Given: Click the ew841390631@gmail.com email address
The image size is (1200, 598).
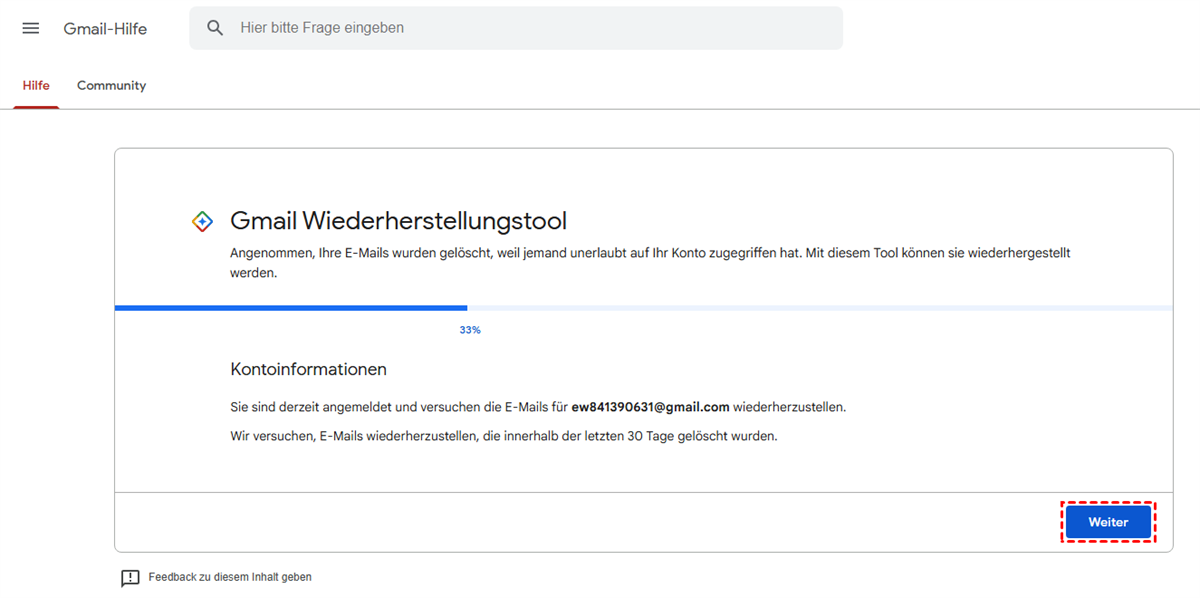Looking at the screenshot, I should click(x=650, y=408).
